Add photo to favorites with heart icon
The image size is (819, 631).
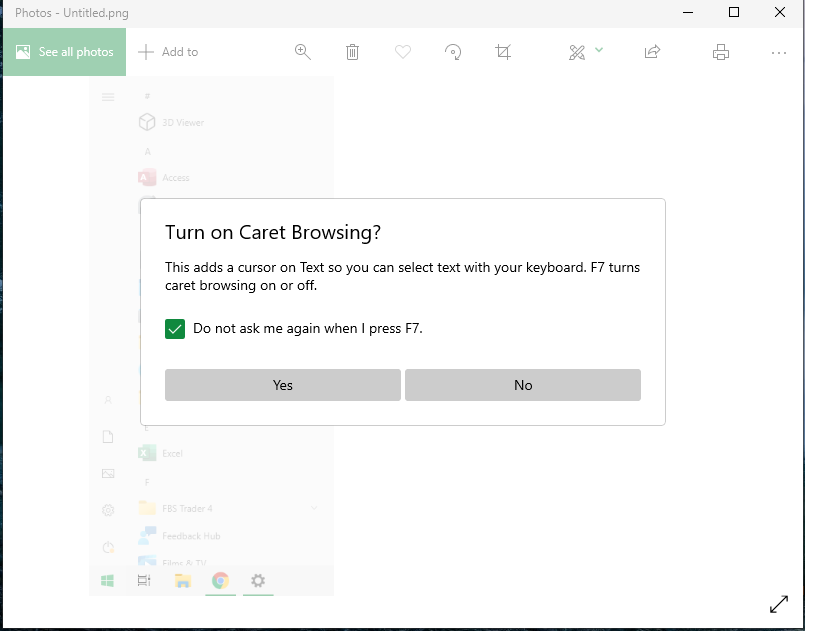point(402,52)
